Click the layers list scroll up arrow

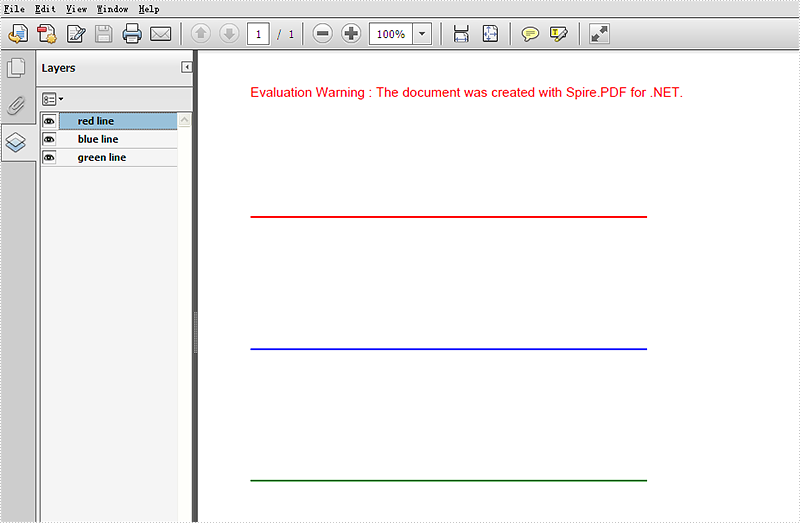[x=184, y=120]
